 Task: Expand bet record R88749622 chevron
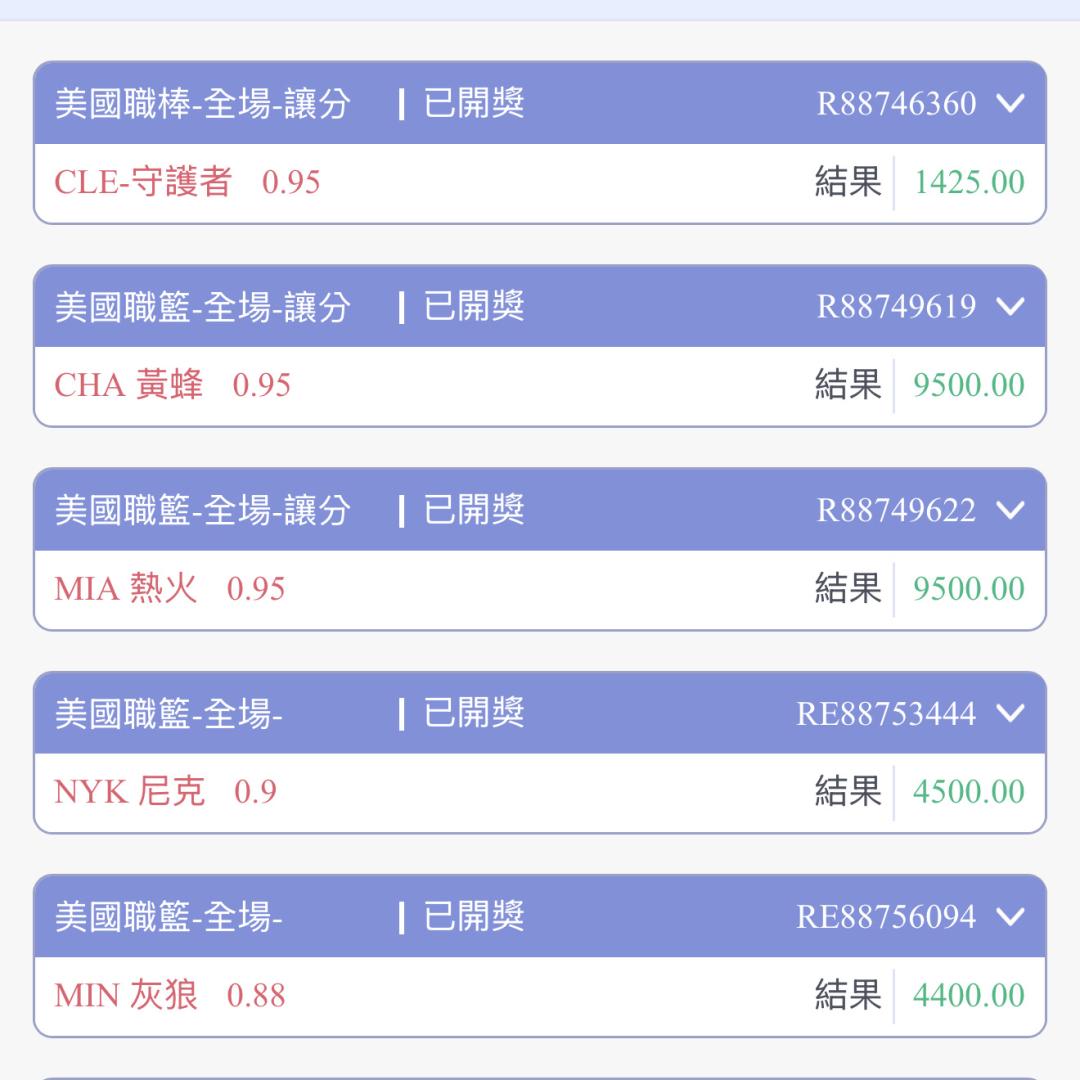pyautogui.click(x=1011, y=511)
